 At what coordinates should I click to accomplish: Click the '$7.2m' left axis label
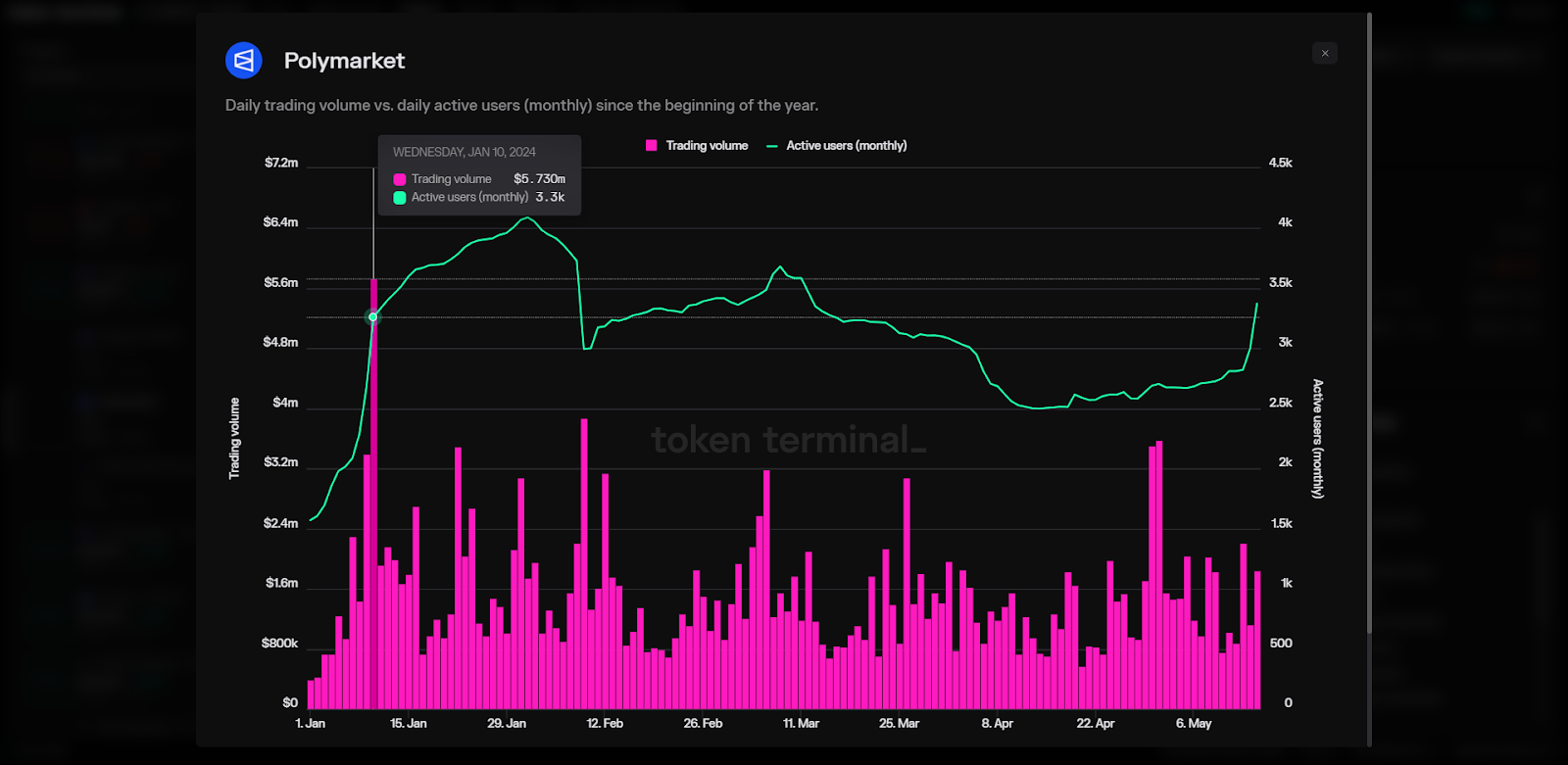click(281, 163)
